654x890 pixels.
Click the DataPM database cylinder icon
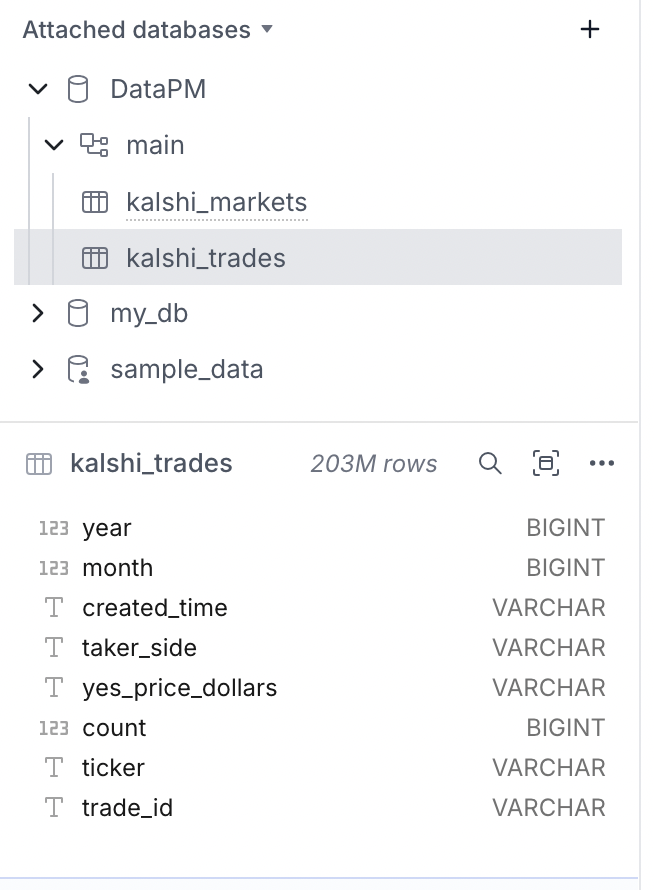tap(77, 89)
